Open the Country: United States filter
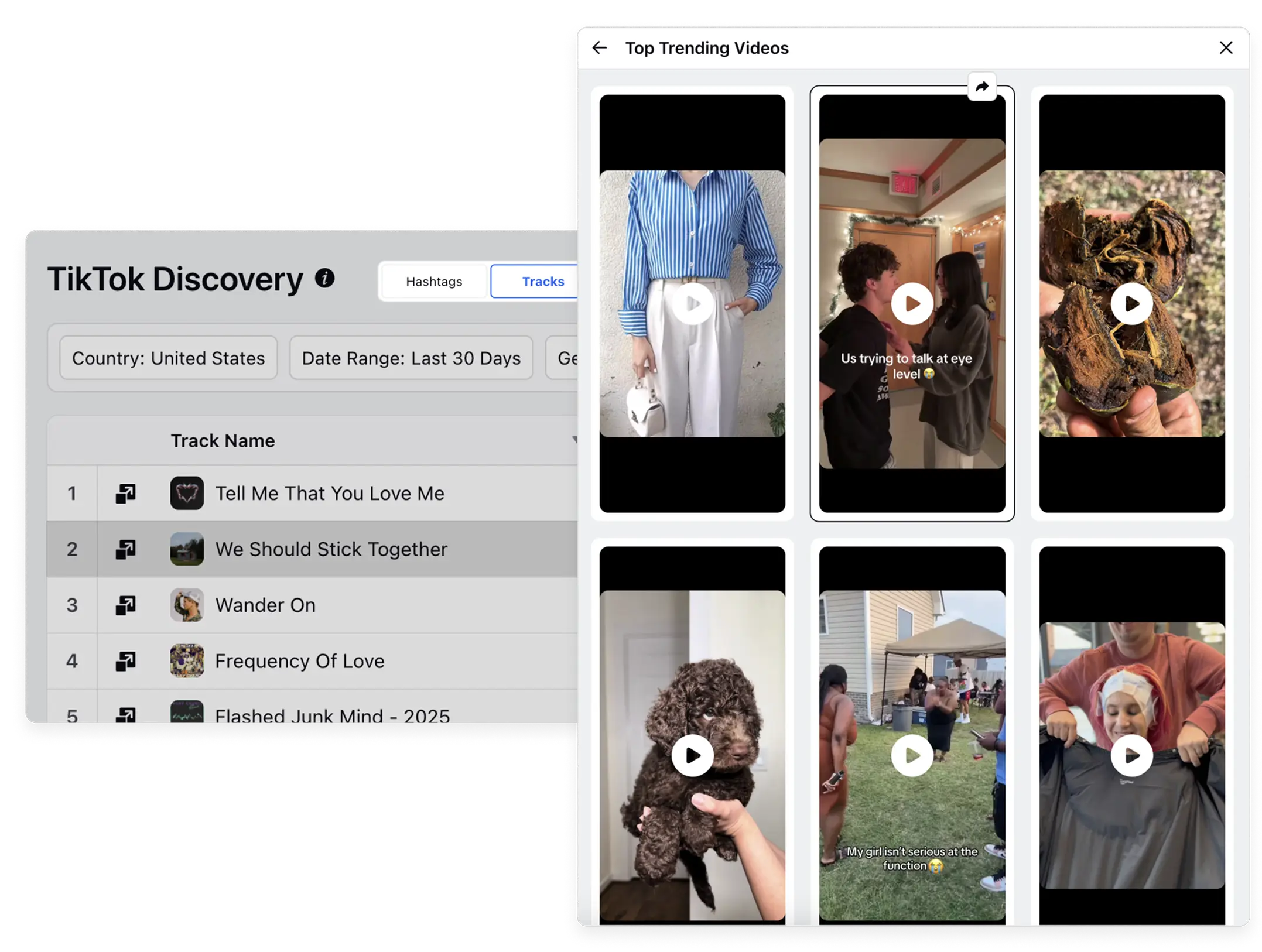This screenshot has width=1262, height=952. click(x=169, y=358)
